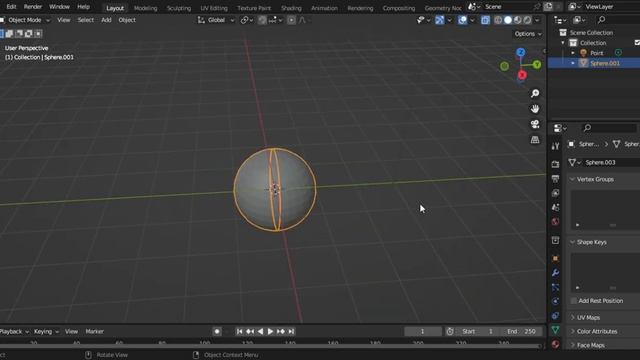
Task: Open the Shading workspace tab
Action: coord(291,8)
